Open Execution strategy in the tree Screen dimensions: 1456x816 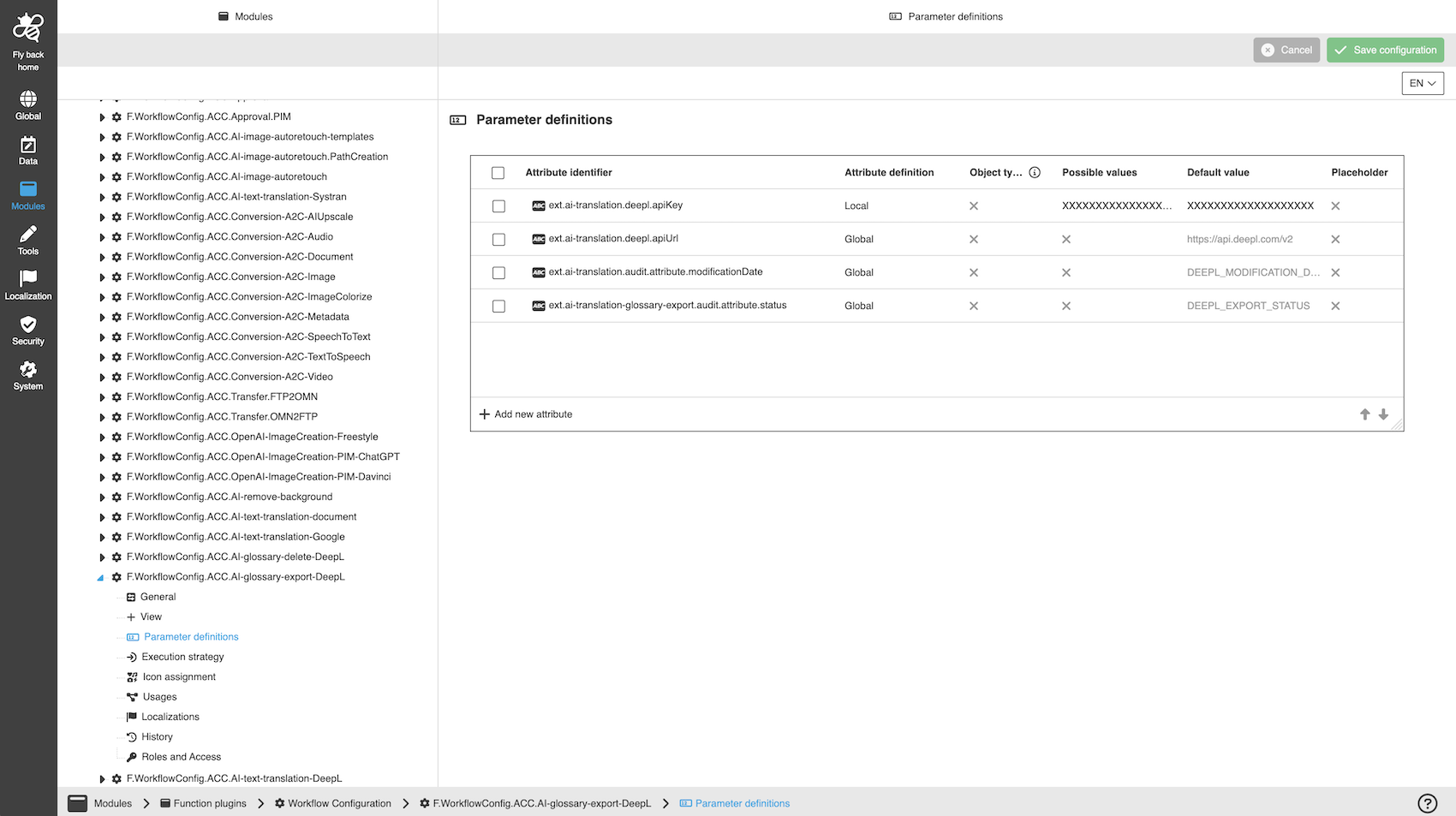[182, 657]
